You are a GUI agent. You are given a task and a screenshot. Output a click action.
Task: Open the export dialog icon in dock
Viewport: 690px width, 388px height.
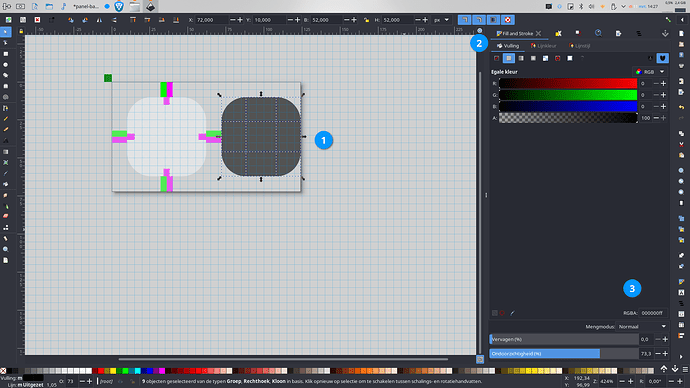[x=618, y=33]
